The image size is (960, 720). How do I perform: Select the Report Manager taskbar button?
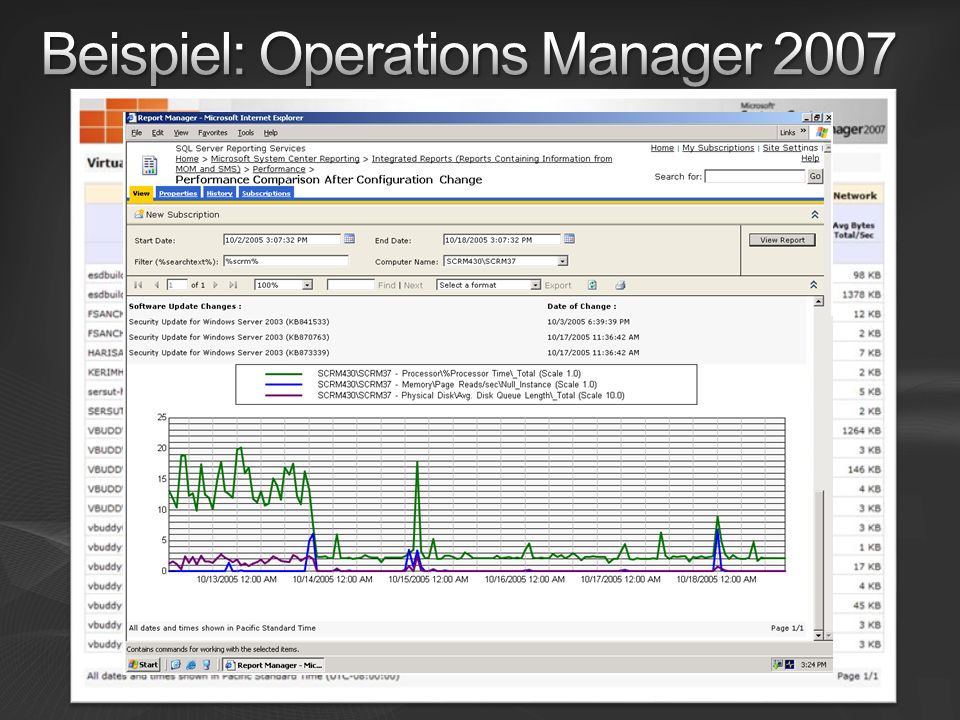click(x=274, y=665)
